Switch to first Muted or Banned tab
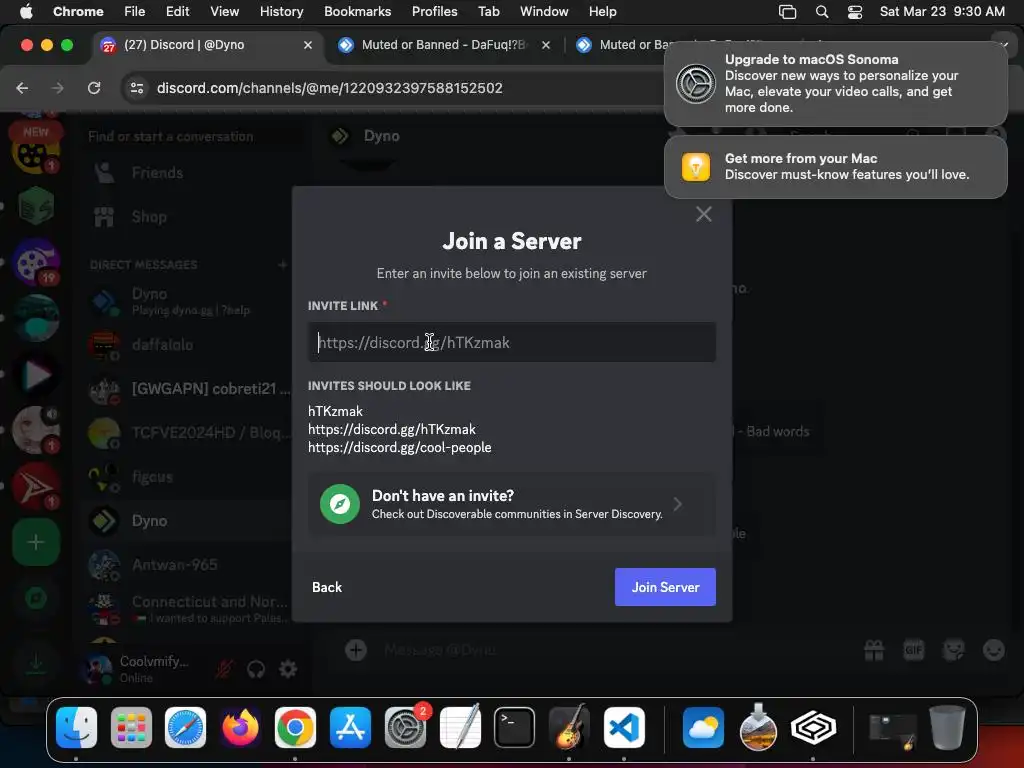 click(x=444, y=45)
